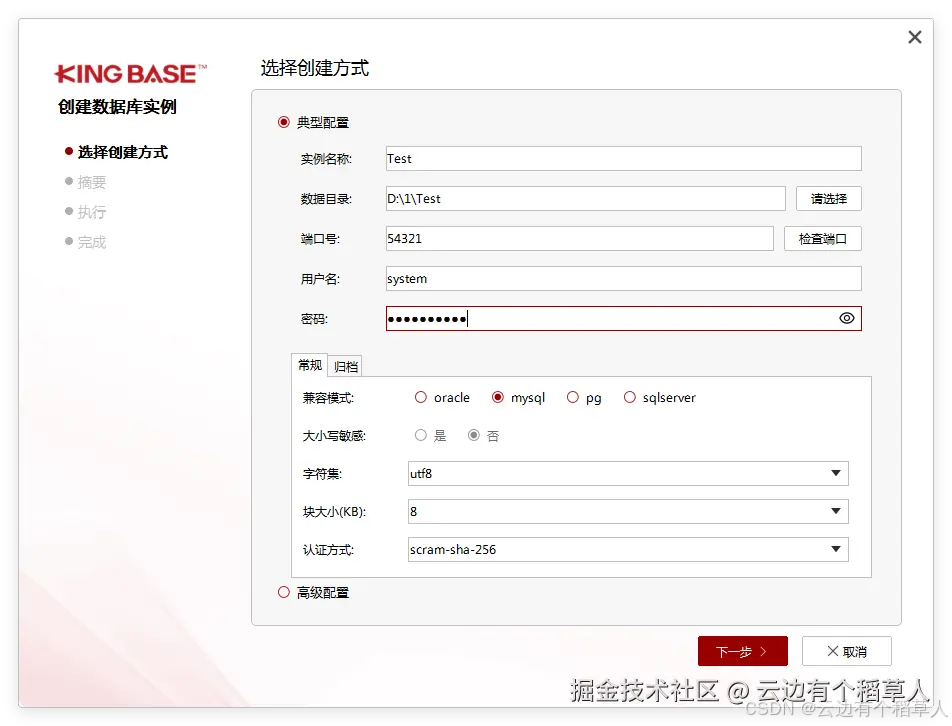This screenshot has width=952, height=726.
Task: Enable 是 for case sensitivity
Action: [421, 434]
